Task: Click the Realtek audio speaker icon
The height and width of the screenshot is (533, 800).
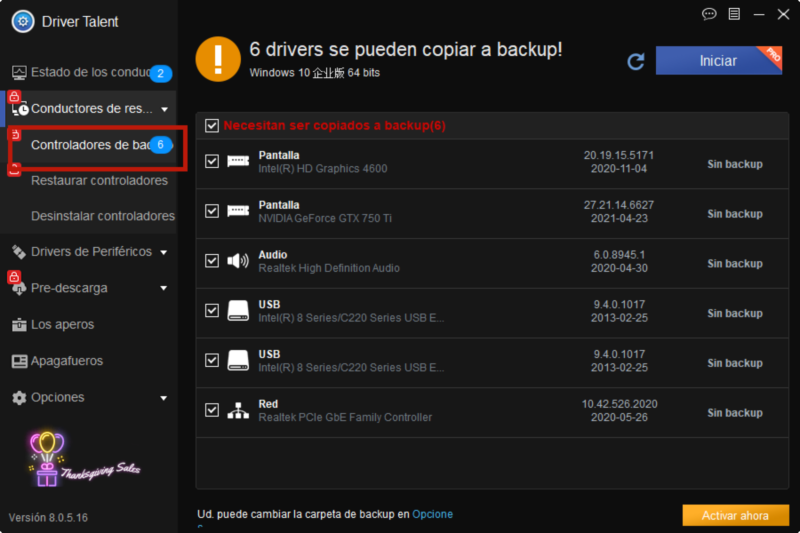Action: [x=238, y=261]
